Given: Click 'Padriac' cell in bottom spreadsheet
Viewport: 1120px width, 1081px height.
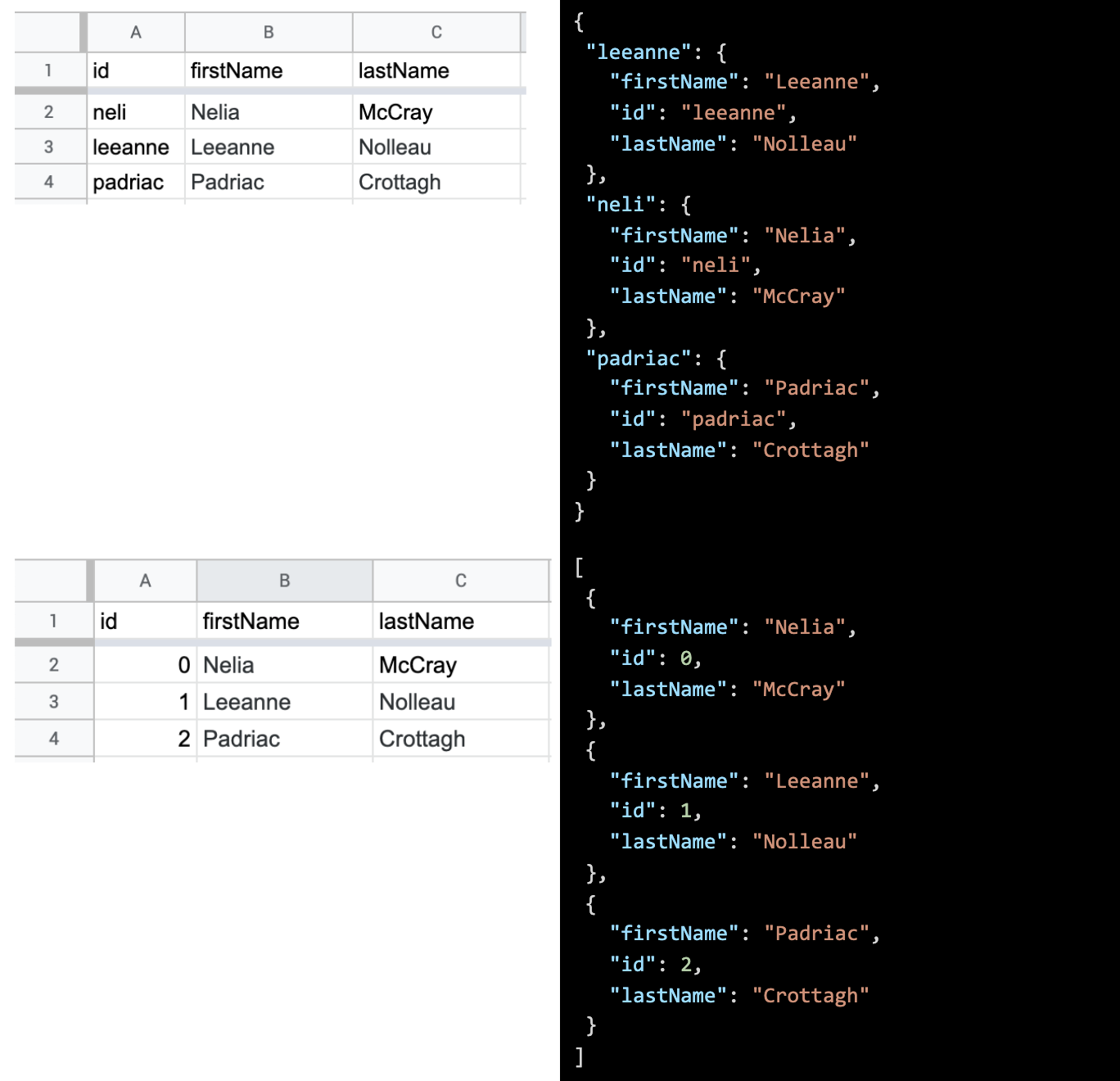Looking at the screenshot, I should tap(285, 739).
